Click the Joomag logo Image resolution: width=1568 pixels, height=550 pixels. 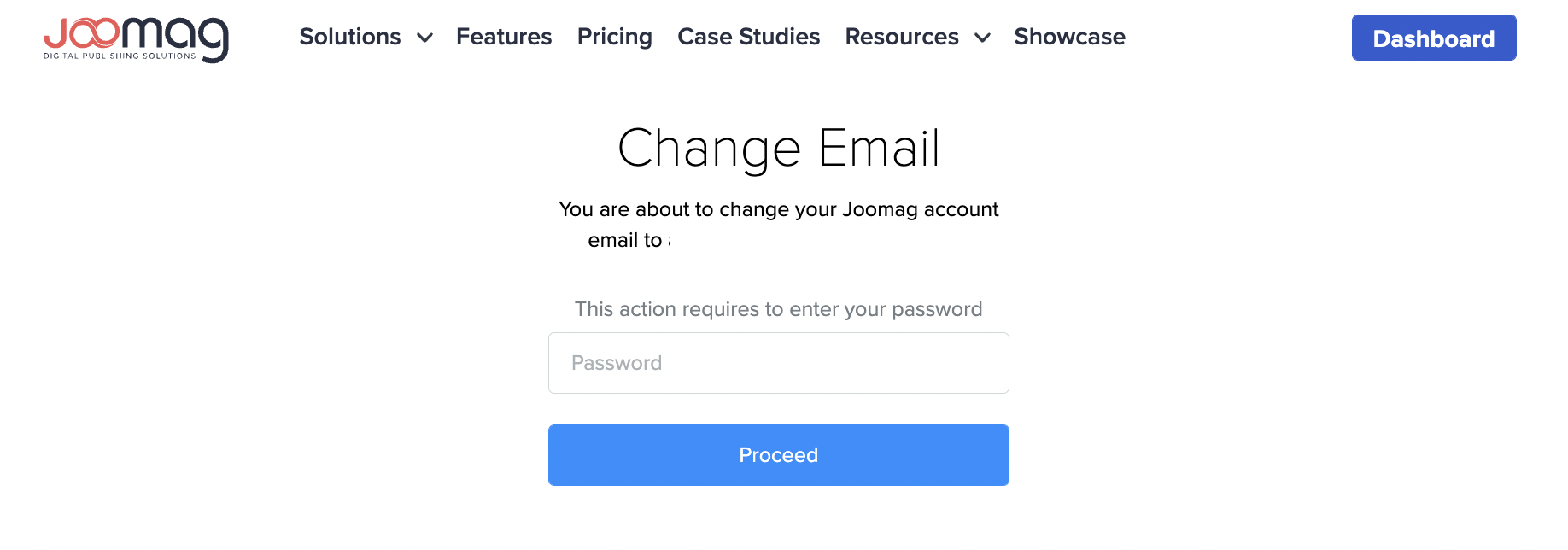pyautogui.click(x=136, y=39)
